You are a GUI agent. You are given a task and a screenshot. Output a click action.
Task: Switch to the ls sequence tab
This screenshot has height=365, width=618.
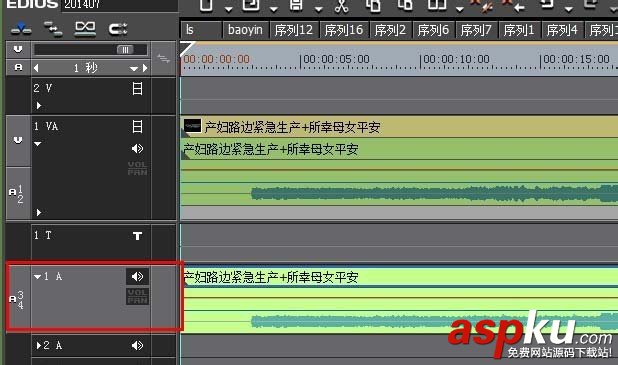pos(201,30)
